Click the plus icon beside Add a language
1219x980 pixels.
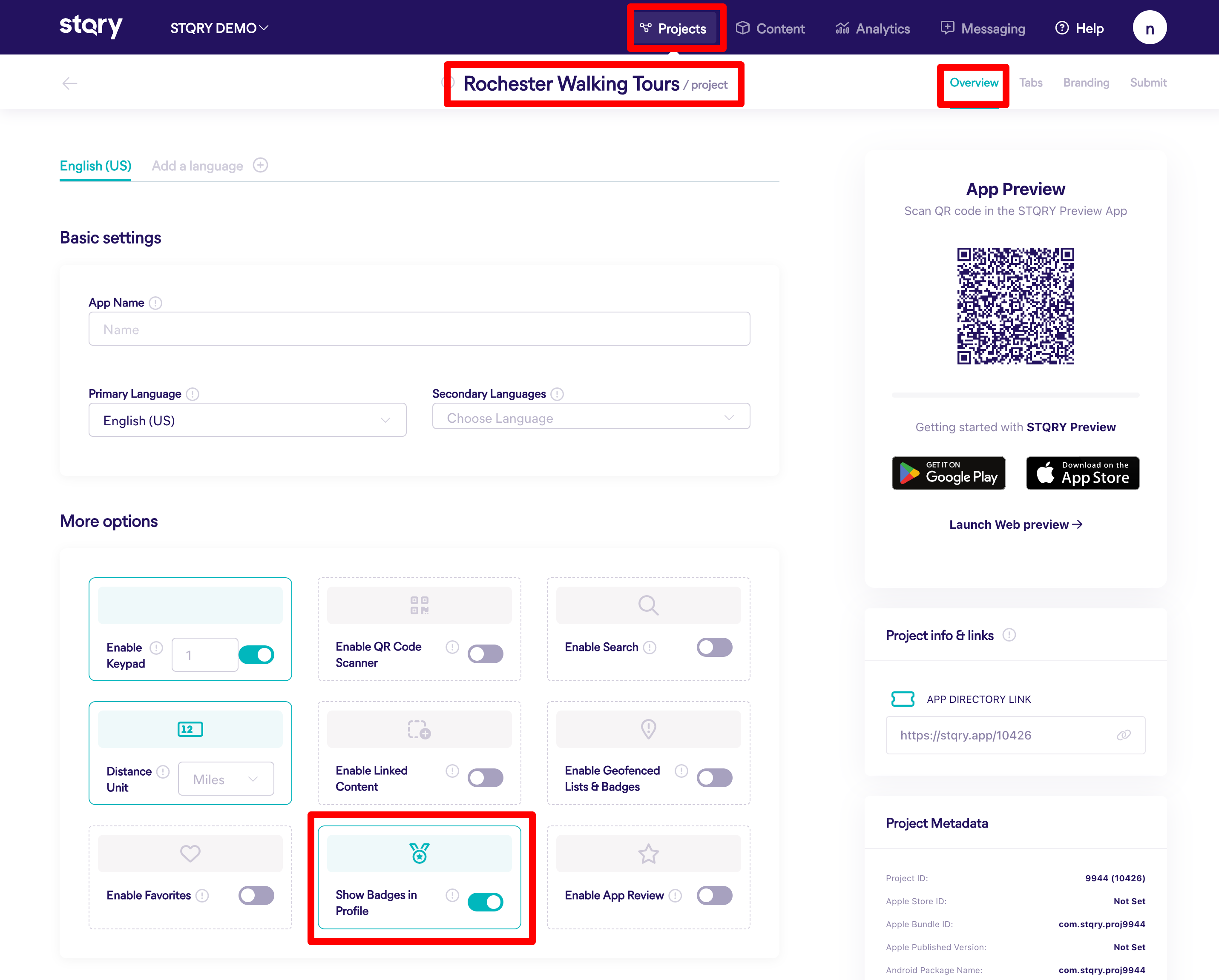coord(260,165)
